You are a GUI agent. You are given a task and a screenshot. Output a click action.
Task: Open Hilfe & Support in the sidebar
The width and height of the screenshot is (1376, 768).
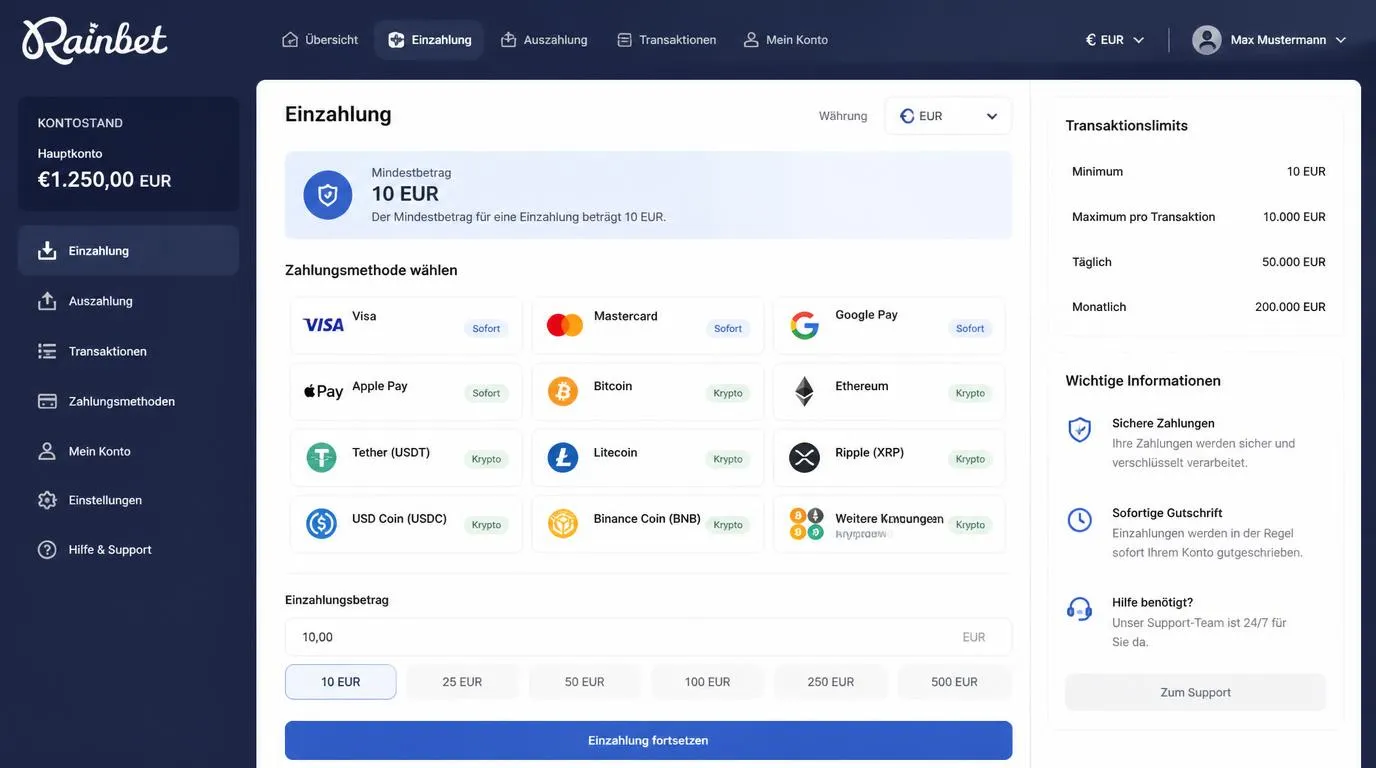point(128,550)
